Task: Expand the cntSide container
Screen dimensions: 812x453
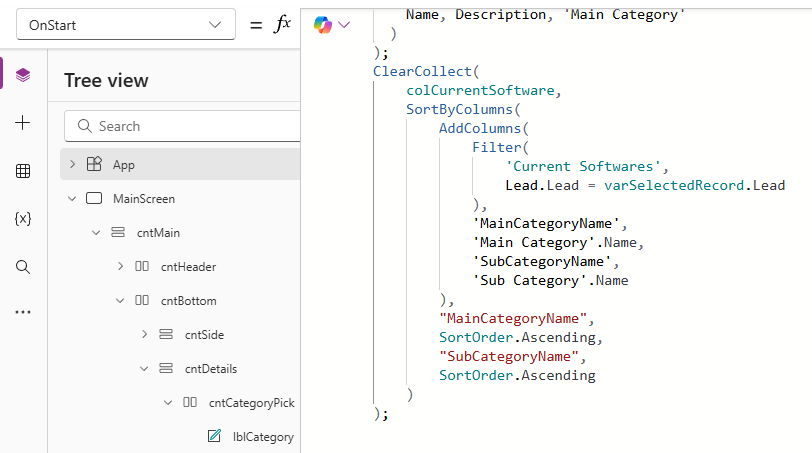Action: (x=144, y=334)
